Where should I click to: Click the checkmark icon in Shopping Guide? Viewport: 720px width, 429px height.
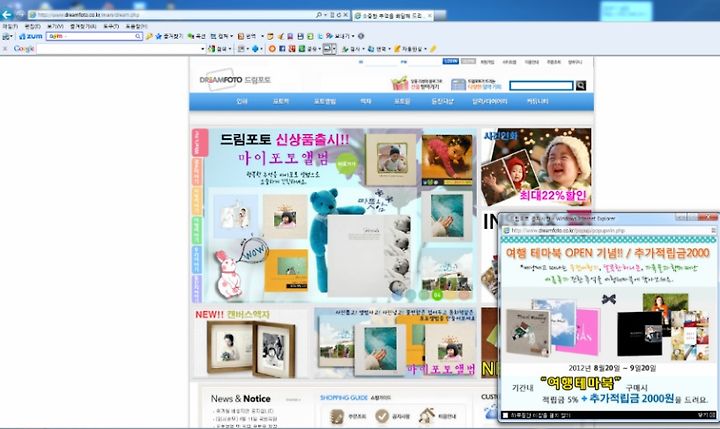[x=382, y=416]
